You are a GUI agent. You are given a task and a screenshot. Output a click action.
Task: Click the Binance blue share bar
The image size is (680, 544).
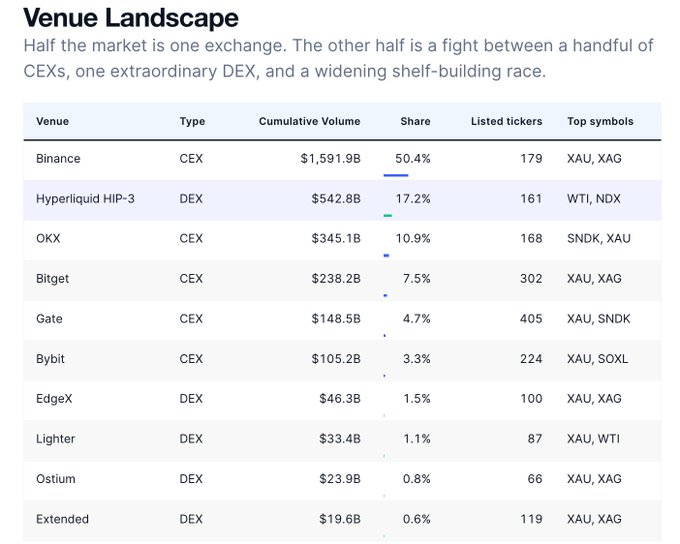click(396, 175)
